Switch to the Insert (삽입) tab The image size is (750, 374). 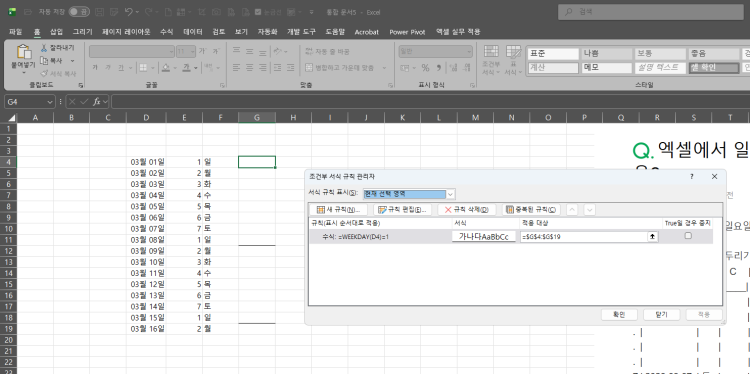(56, 32)
